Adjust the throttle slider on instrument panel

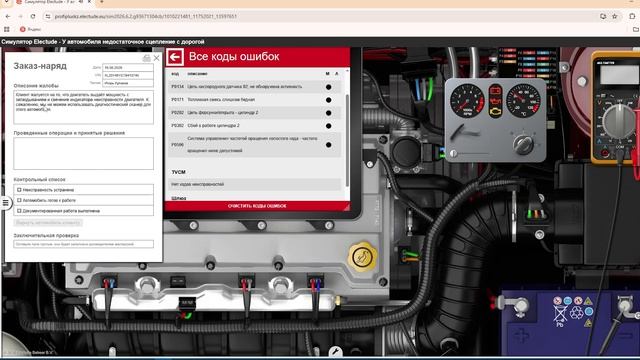[453, 153]
